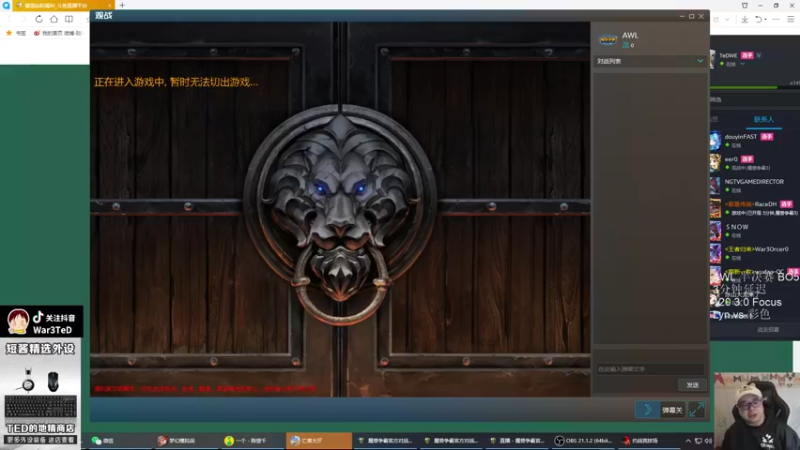Click the danmaku text input field

(650, 369)
